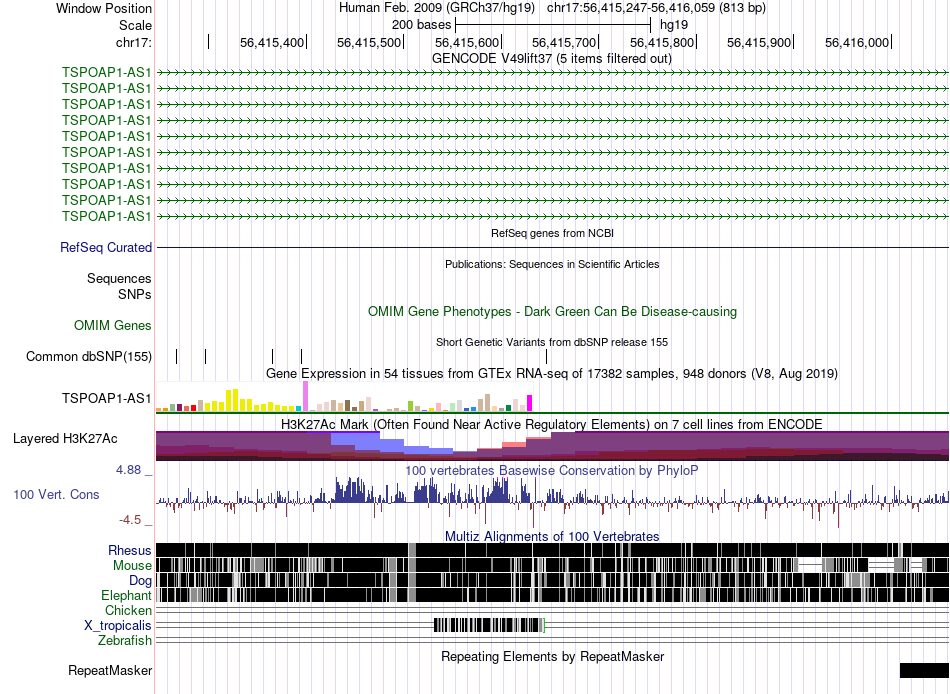The image size is (950, 694).
Task: Click the Chicken alignment label
Action: [x=128, y=610]
